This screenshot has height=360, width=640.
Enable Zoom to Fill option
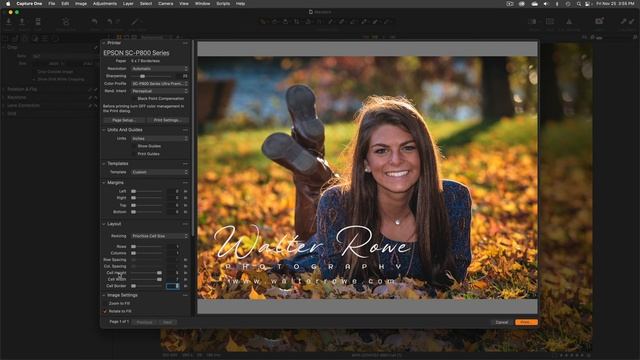tap(105, 304)
